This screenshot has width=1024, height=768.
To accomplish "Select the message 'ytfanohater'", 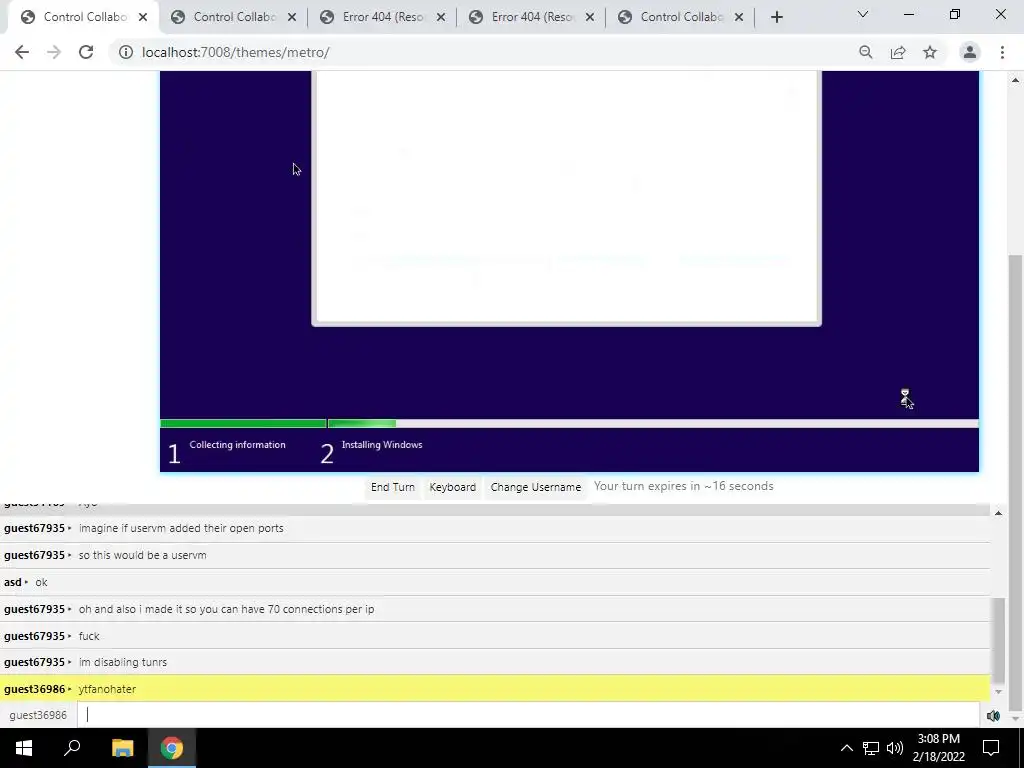I will 107,689.
